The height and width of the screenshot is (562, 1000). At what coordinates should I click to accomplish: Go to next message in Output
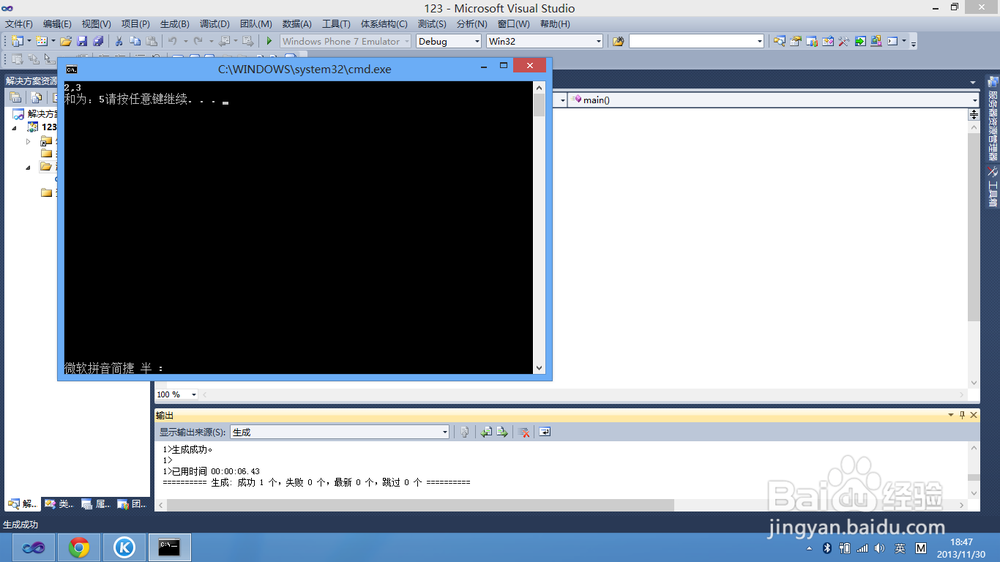coord(503,433)
